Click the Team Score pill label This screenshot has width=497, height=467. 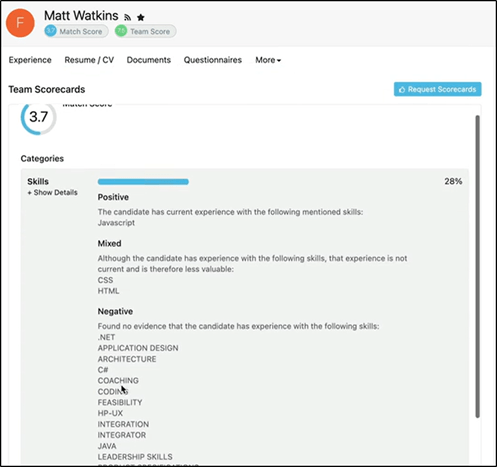150,31
